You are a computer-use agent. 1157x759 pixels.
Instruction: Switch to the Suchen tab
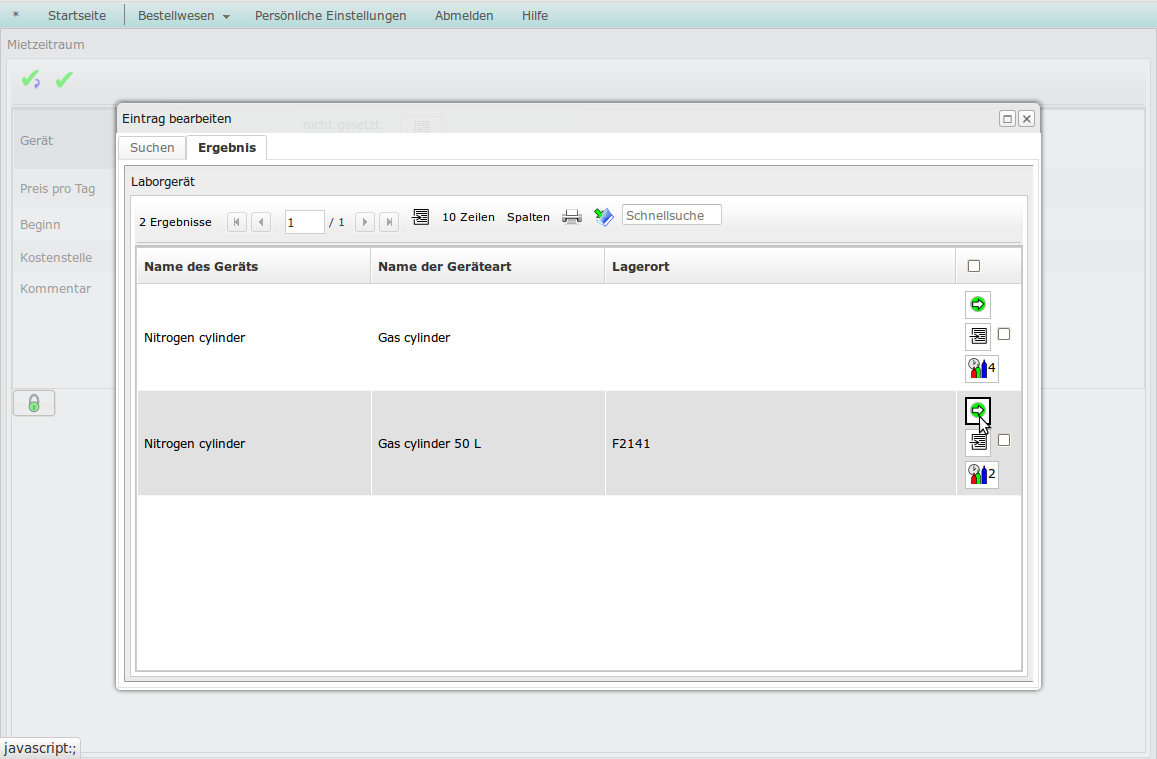[x=152, y=148]
